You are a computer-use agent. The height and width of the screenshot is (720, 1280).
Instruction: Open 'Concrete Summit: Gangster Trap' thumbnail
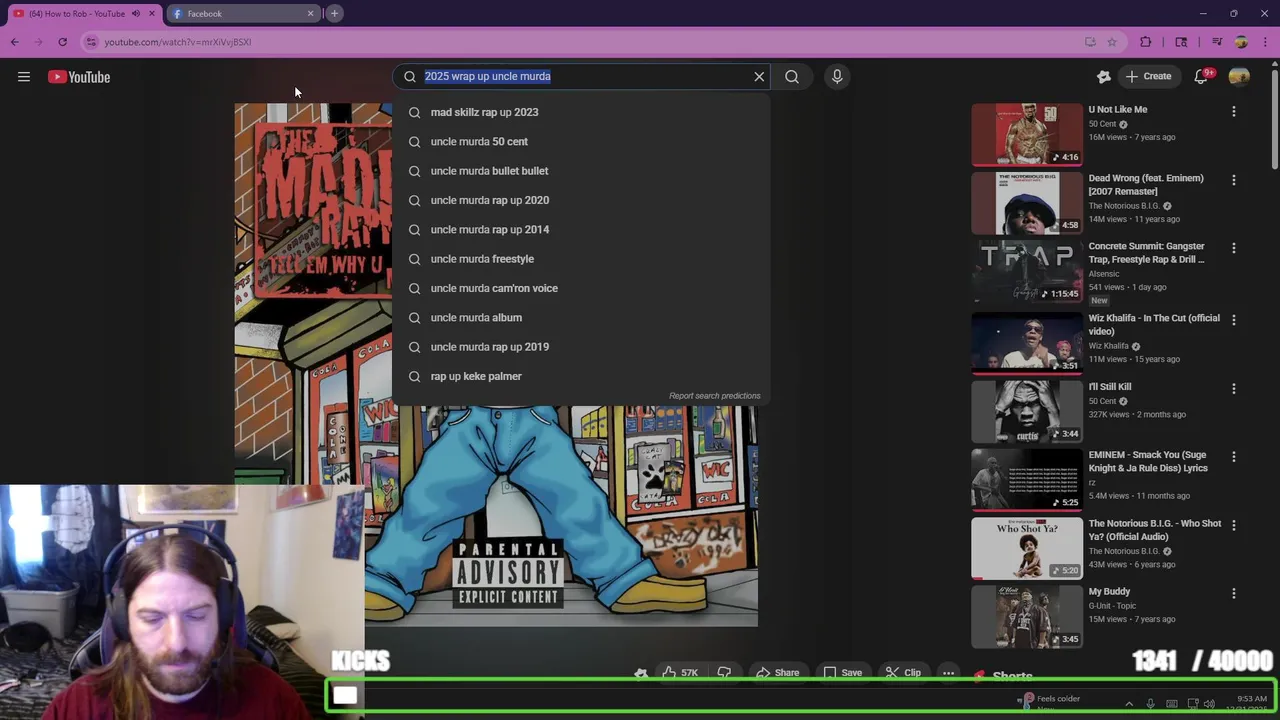pyautogui.click(x=1027, y=271)
